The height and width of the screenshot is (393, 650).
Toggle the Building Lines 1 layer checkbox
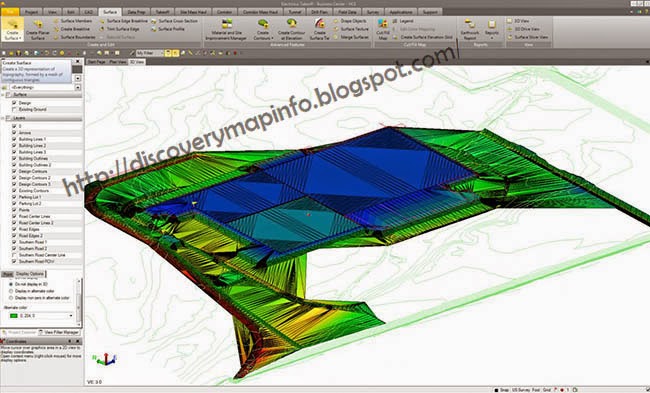(15, 139)
